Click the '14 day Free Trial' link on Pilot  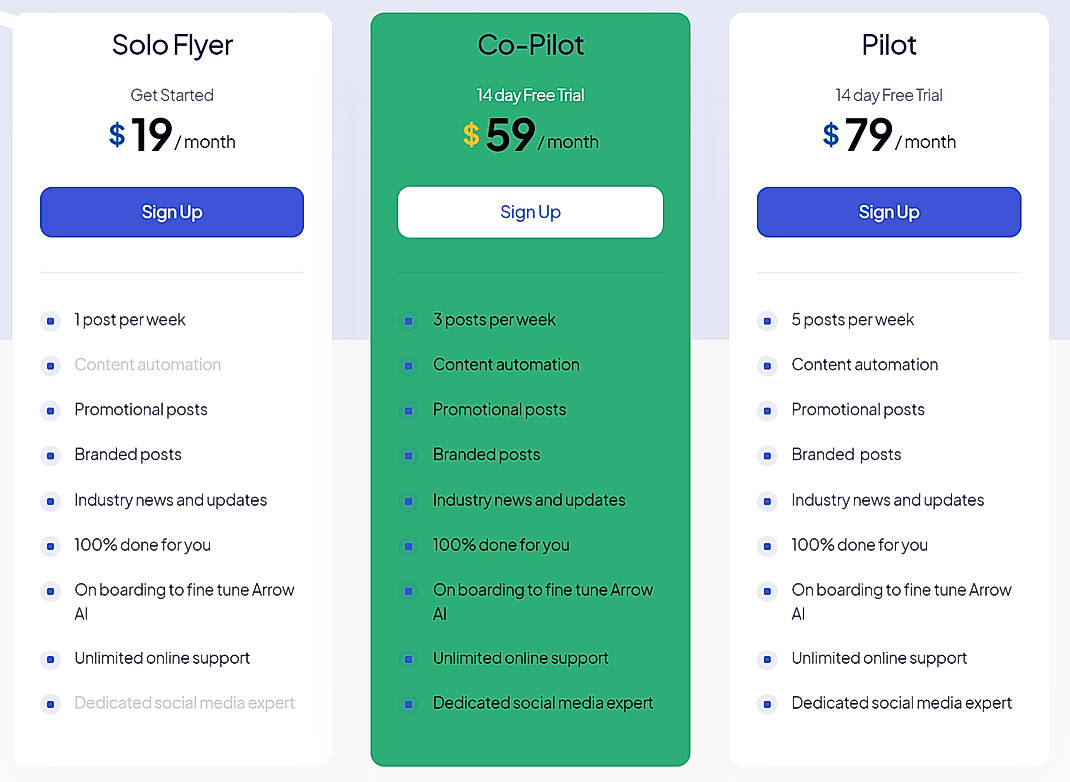click(x=889, y=95)
